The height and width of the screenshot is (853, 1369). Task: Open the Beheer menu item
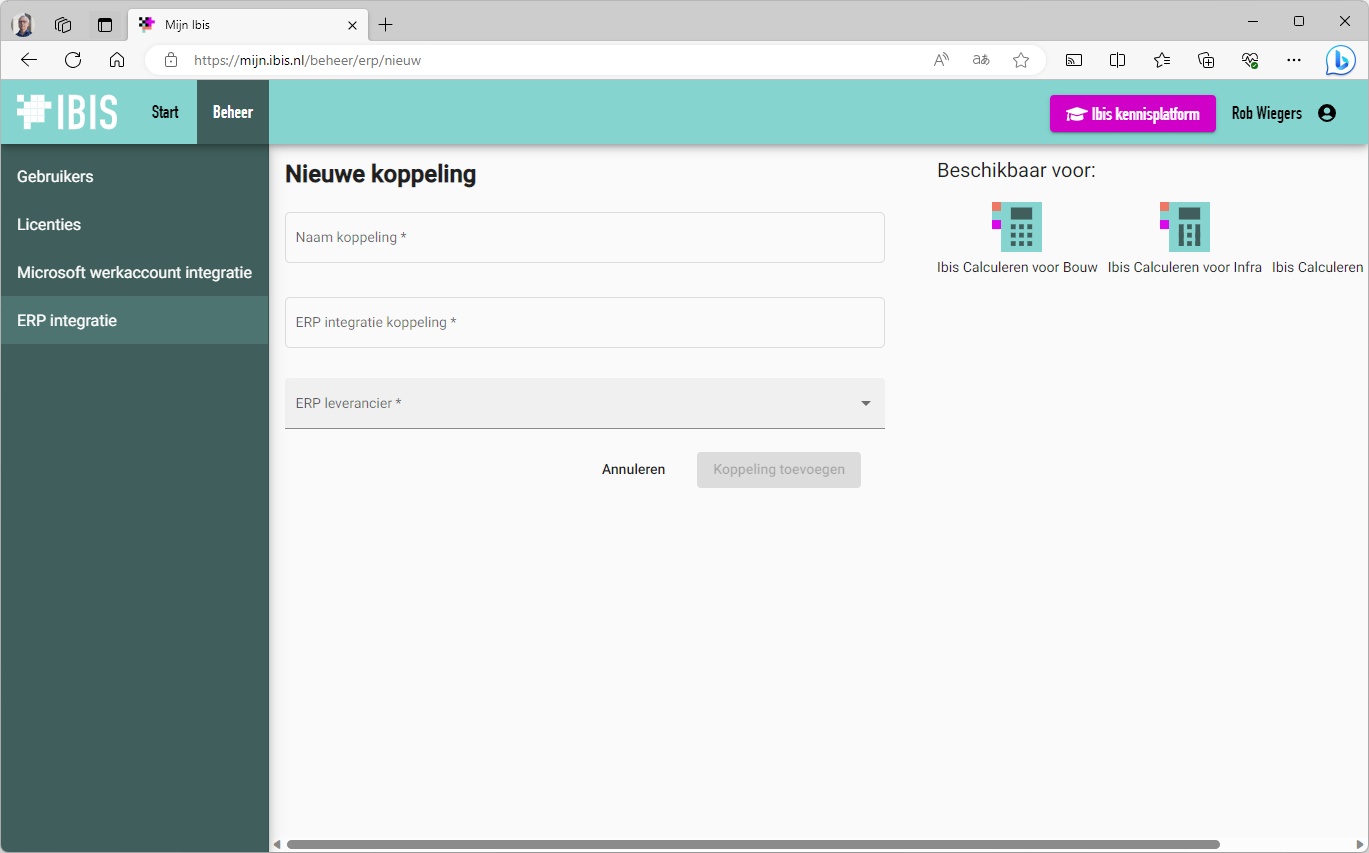pyautogui.click(x=233, y=112)
